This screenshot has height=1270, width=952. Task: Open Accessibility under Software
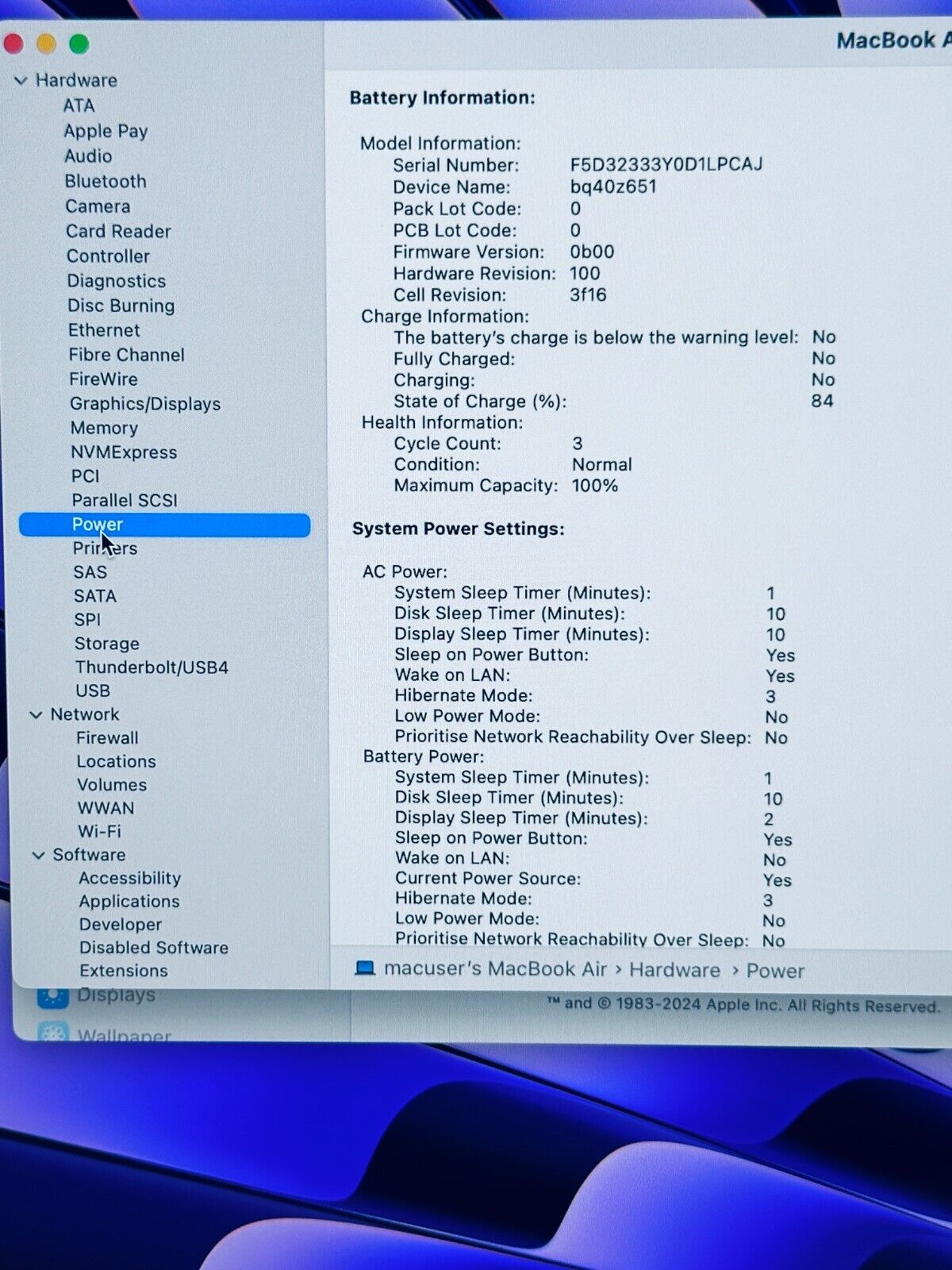coord(129,878)
